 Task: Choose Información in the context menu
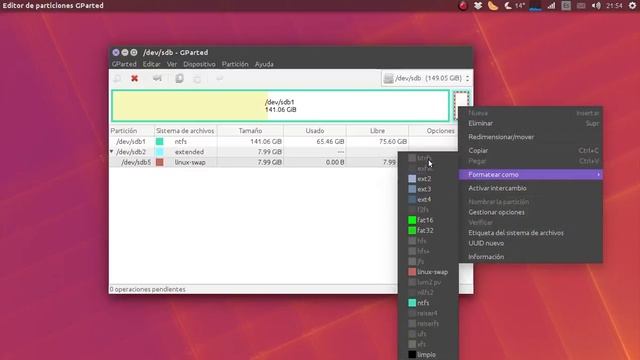(530, 257)
